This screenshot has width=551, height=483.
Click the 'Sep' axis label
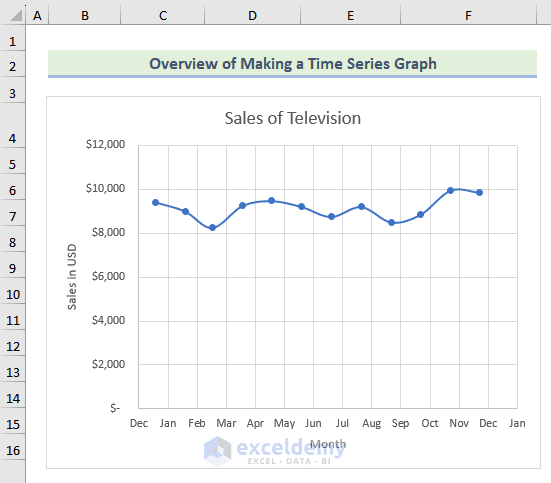(x=400, y=423)
